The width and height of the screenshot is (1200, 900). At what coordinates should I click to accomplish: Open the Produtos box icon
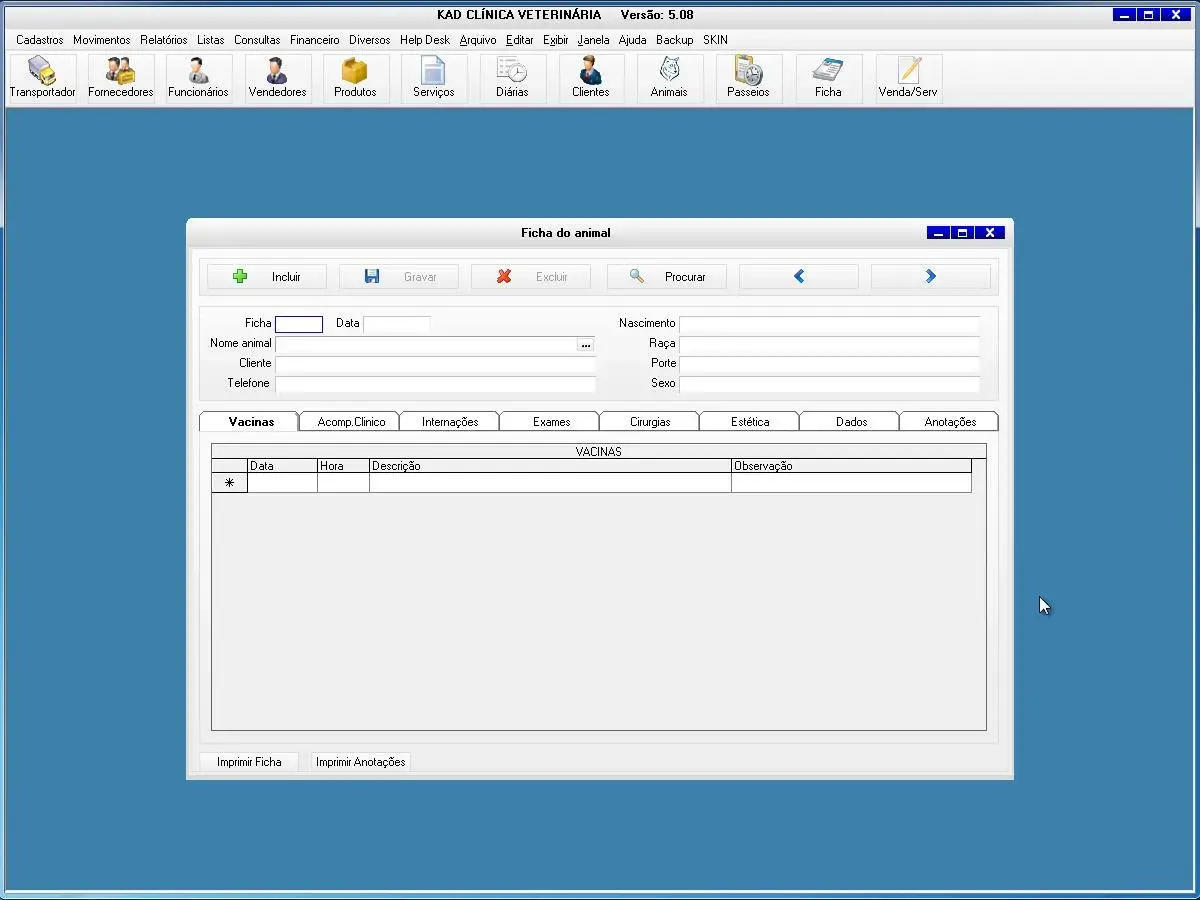pos(355,78)
